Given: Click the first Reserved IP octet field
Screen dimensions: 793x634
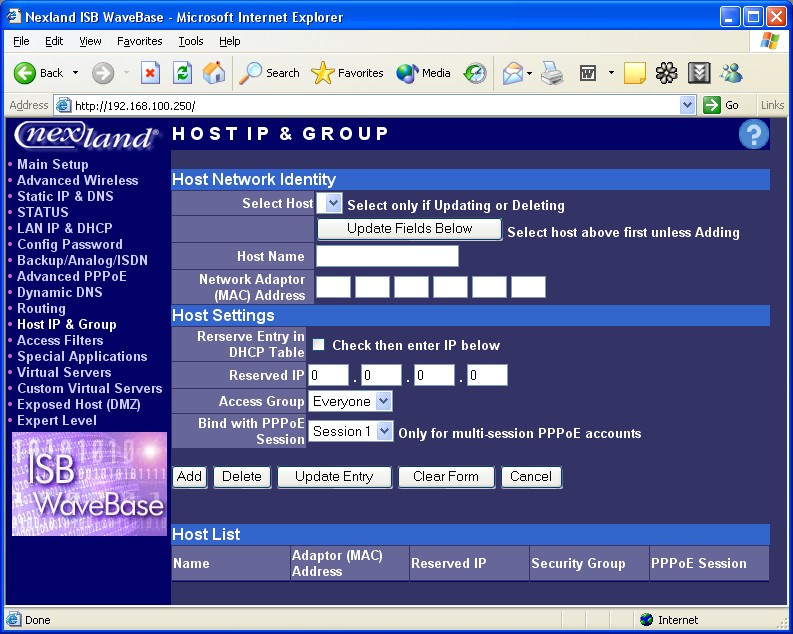Looking at the screenshot, I should [x=329, y=375].
